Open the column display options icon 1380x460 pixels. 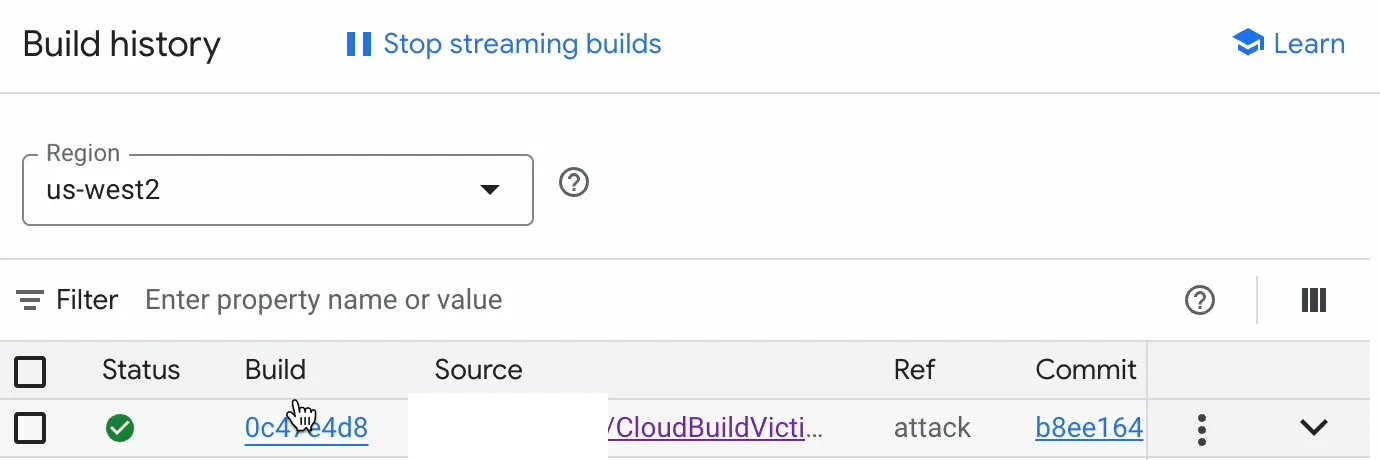point(1313,300)
